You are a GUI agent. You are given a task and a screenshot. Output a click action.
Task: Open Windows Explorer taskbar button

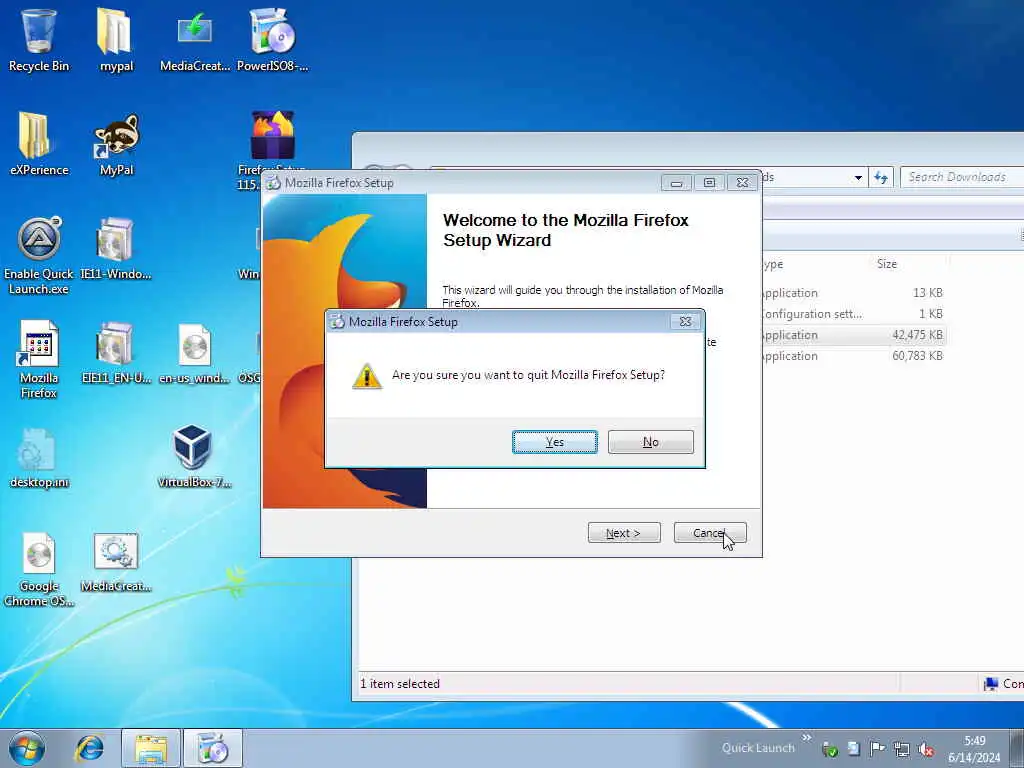(x=151, y=748)
